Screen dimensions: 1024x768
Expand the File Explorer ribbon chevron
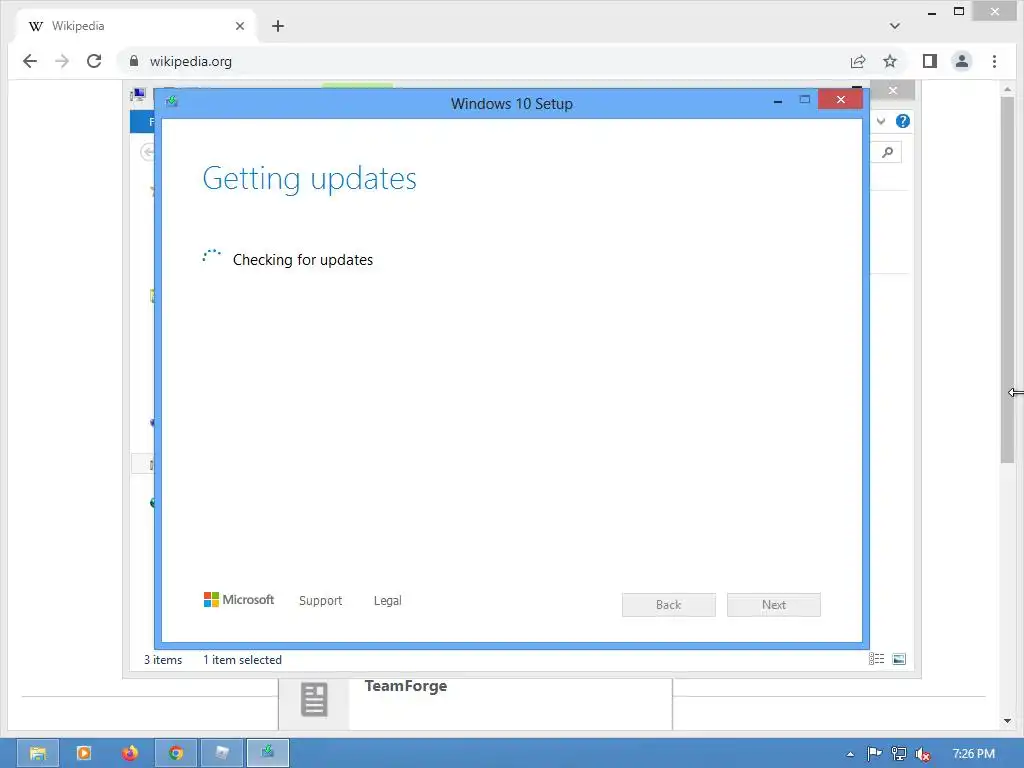click(x=881, y=121)
